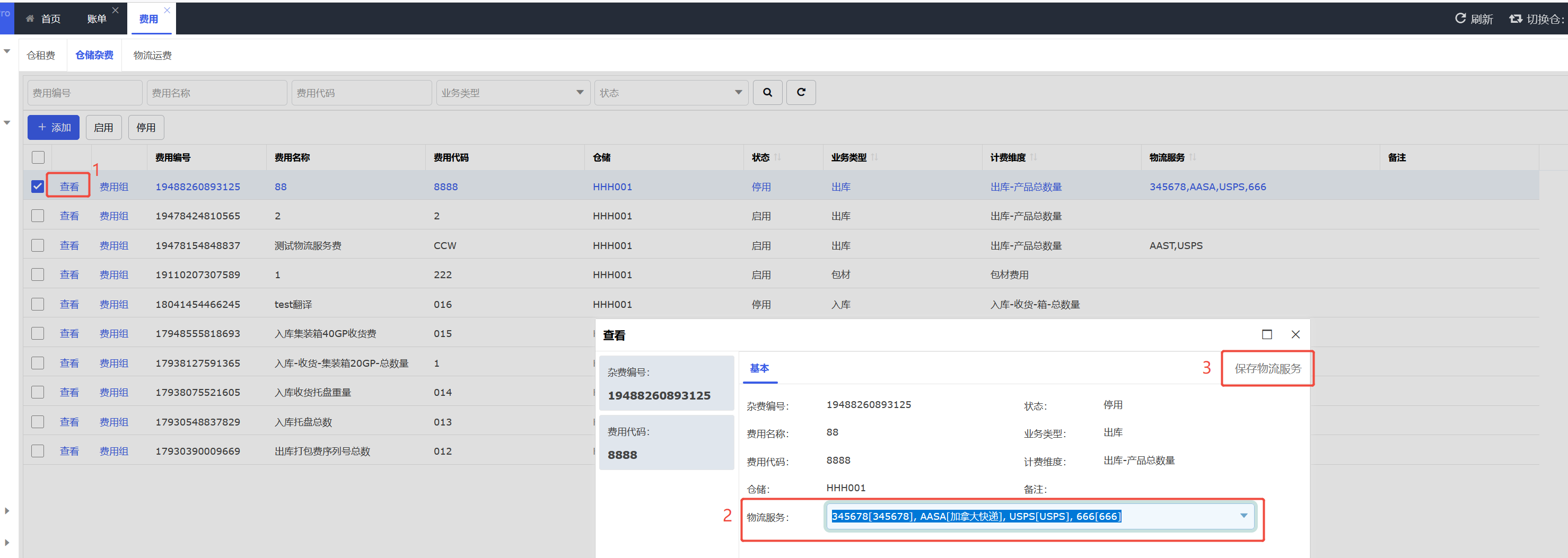This screenshot has width=1568, height=558.
Task: Check the row 19478154848837 checkbox
Action: pos(38,246)
